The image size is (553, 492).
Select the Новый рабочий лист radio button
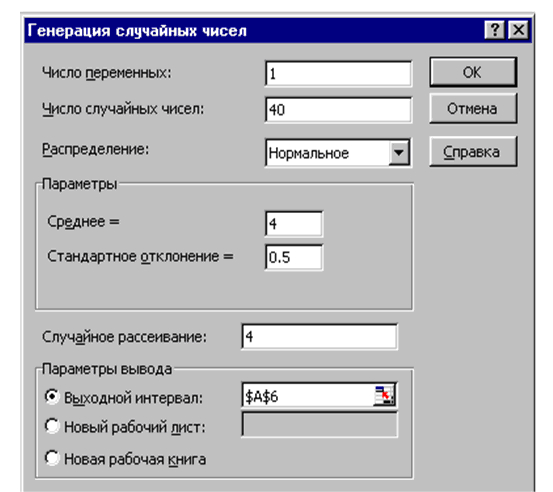coord(52,426)
